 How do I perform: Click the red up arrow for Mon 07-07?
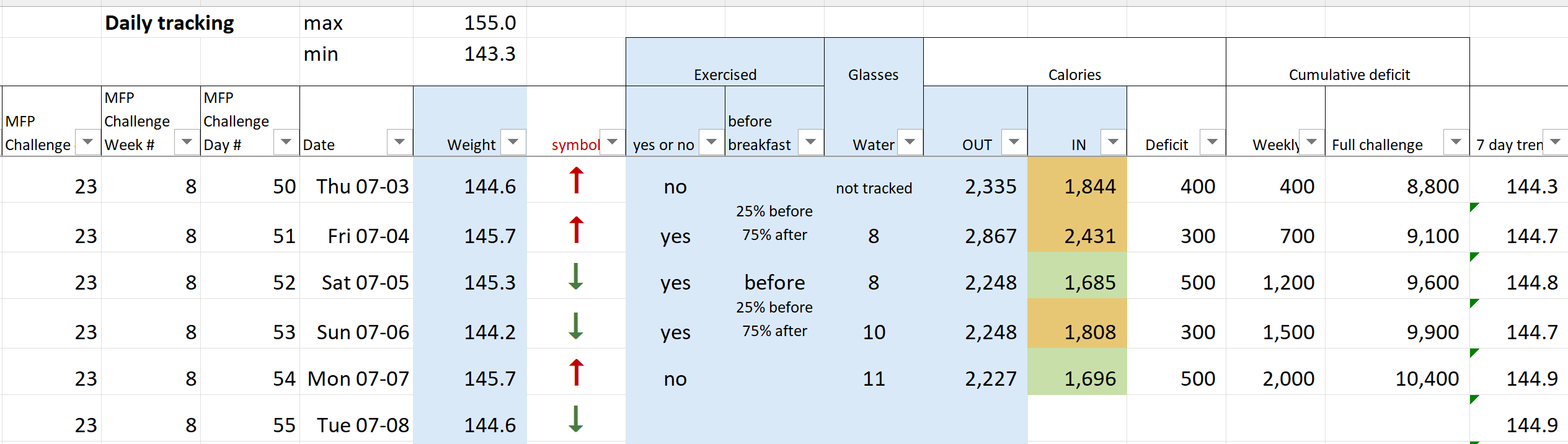[x=577, y=373]
